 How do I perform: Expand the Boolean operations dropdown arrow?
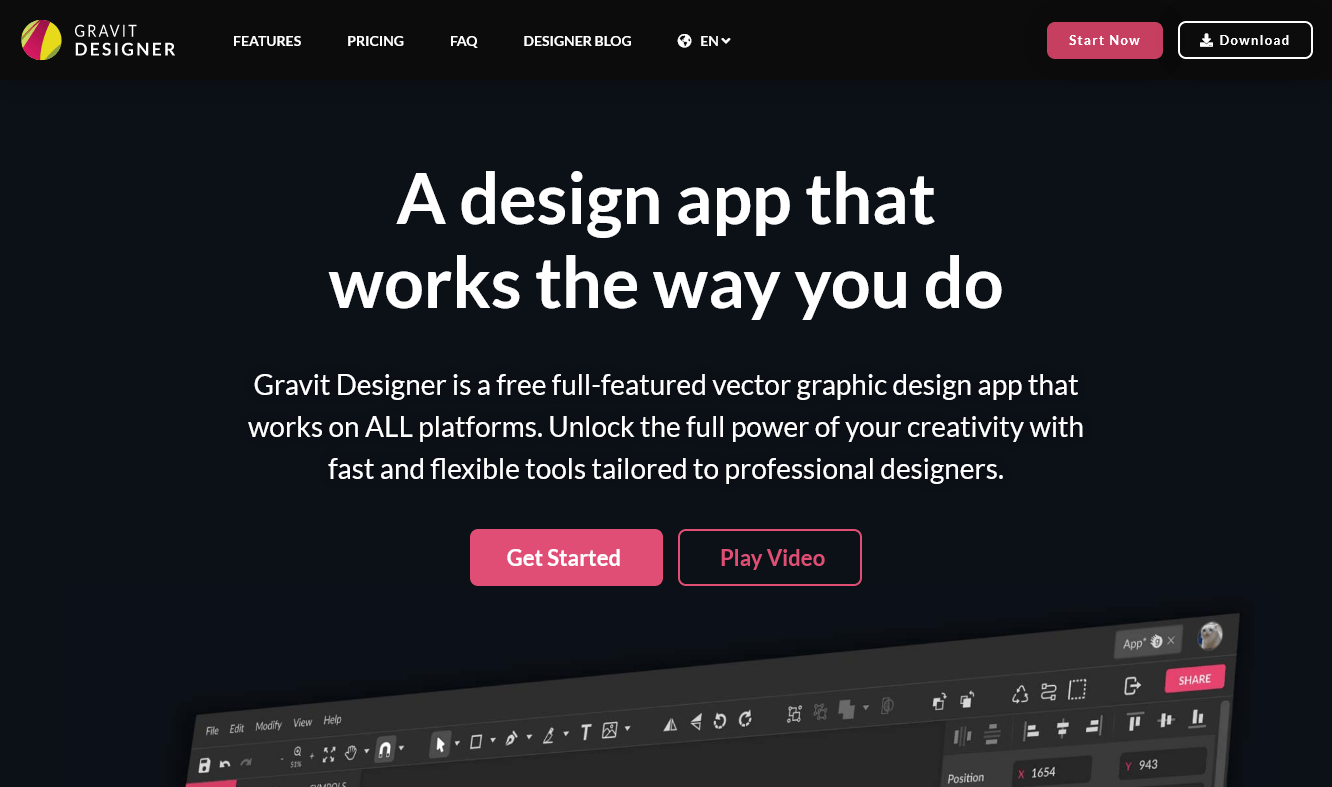[866, 707]
